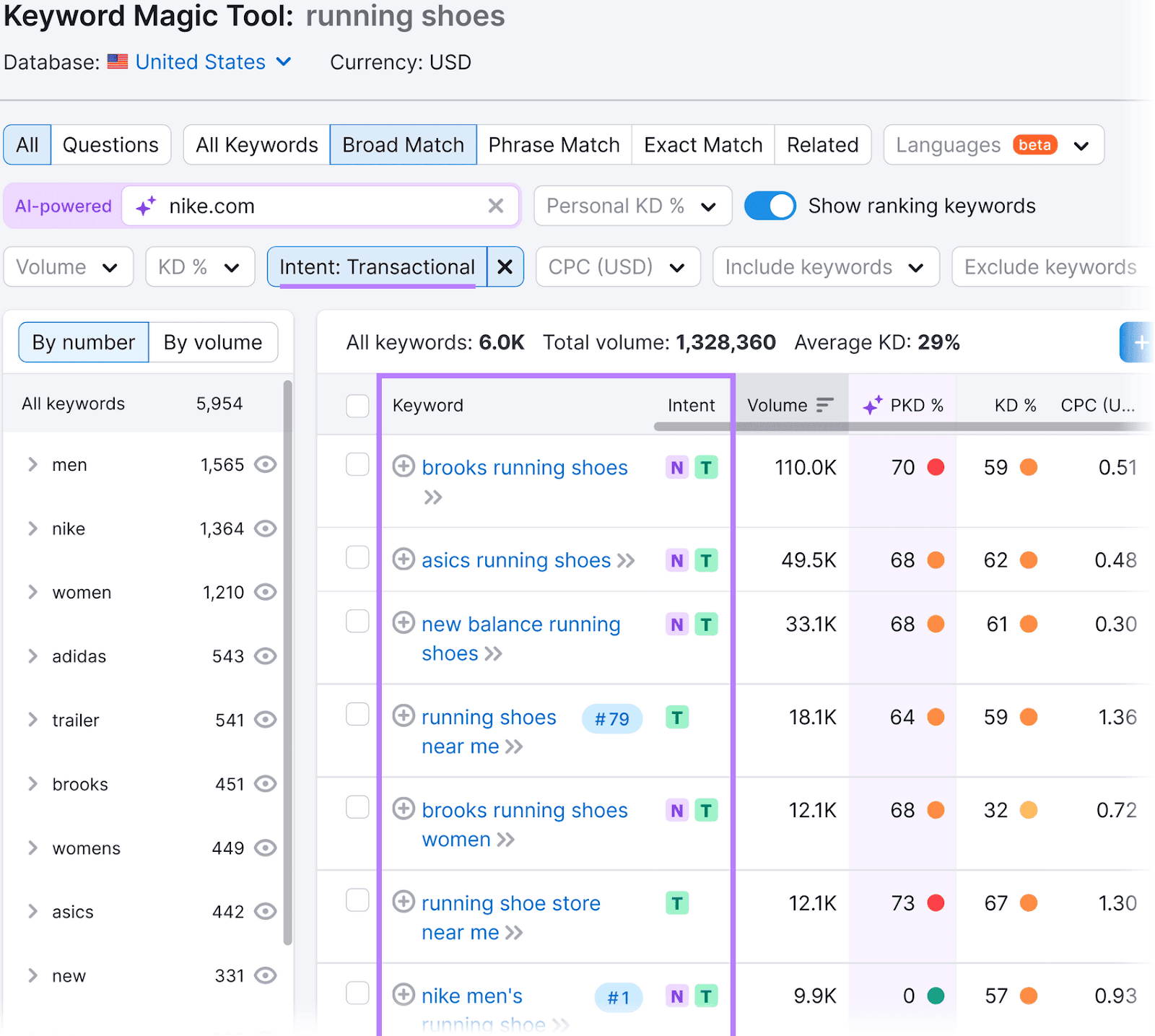Check the checkbox for new balance running shoes
This screenshot has height=1036, width=1155.
(357, 622)
